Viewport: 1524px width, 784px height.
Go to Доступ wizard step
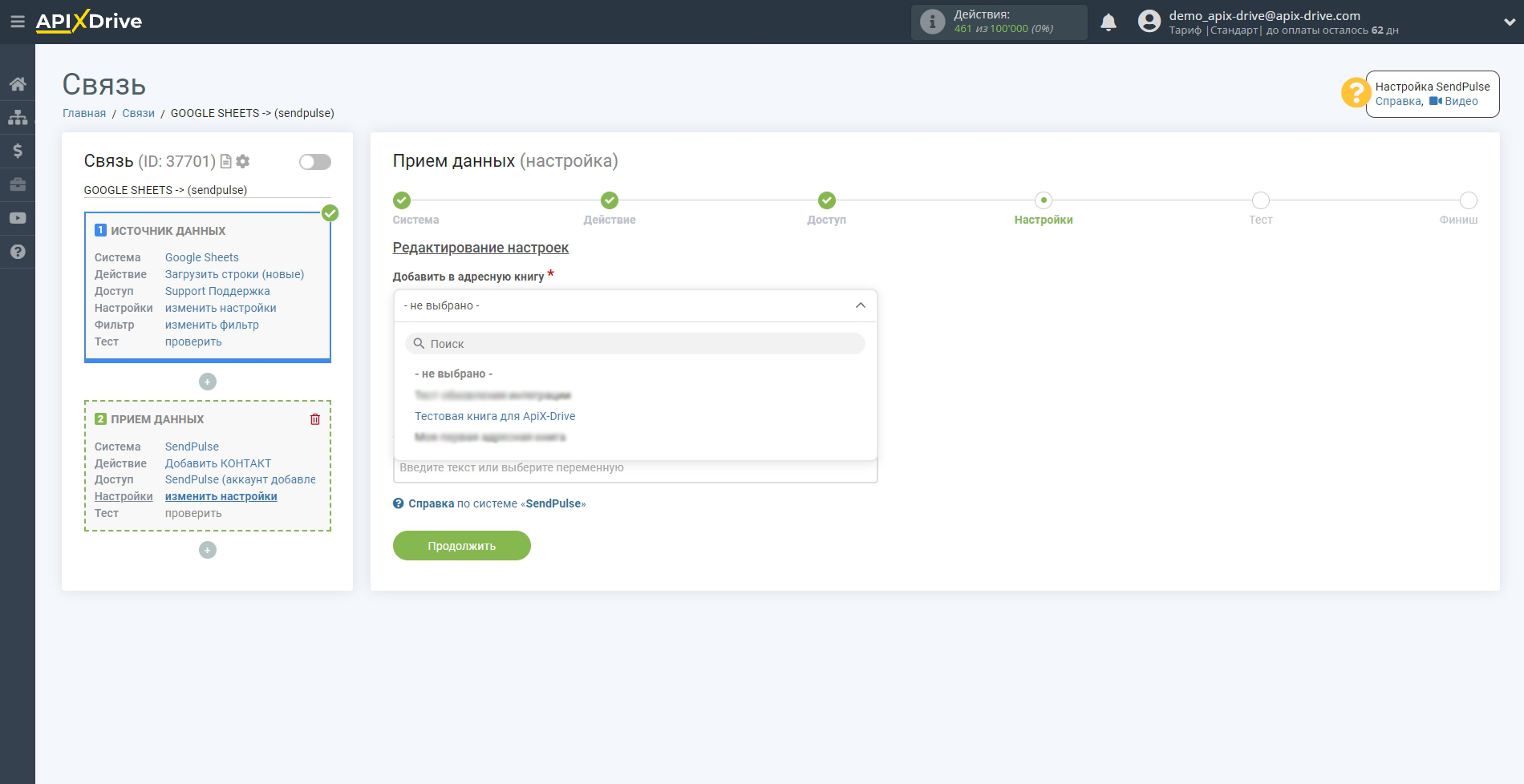pos(827,200)
